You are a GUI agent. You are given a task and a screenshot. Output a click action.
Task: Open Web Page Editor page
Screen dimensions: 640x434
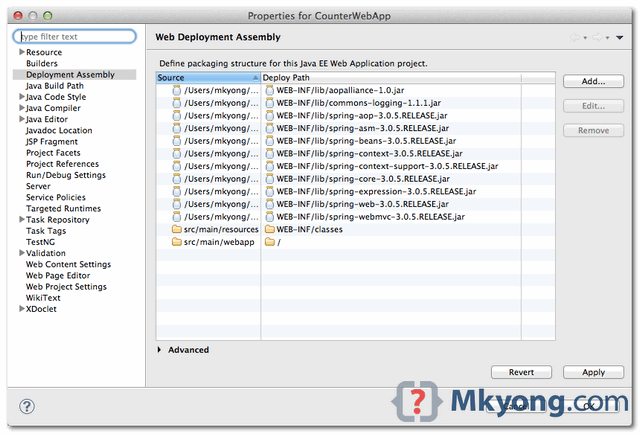coord(58,276)
